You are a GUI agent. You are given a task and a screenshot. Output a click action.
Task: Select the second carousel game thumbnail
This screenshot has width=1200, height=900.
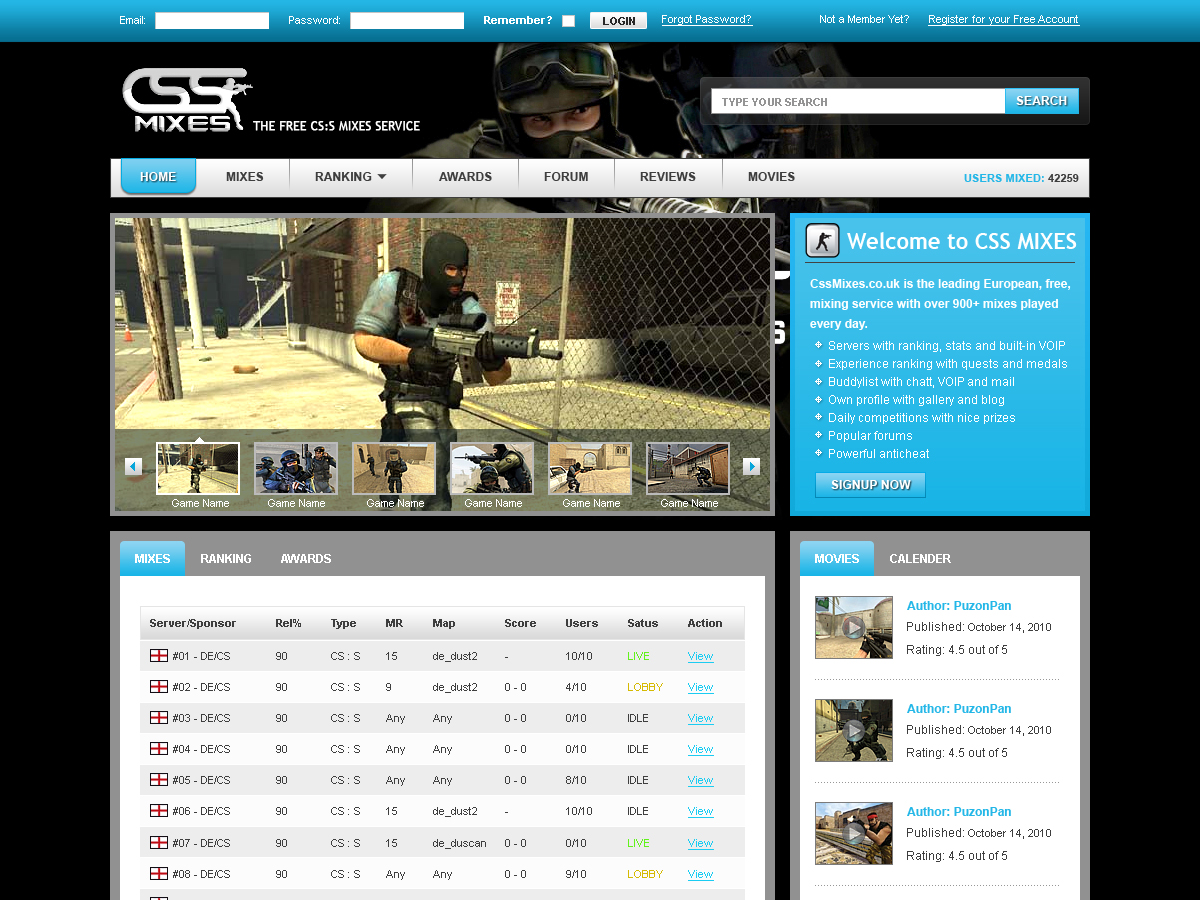pyautogui.click(x=296, y=469)
